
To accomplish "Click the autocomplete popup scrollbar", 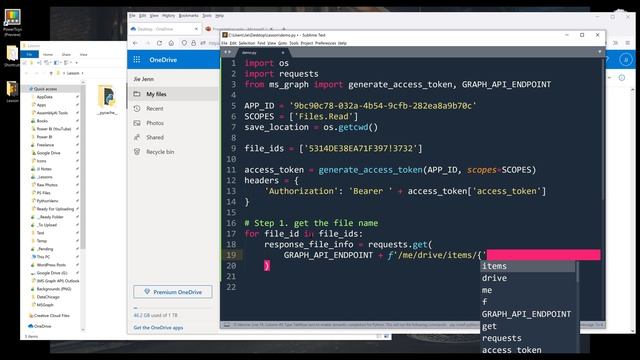I will click(578, 271).
